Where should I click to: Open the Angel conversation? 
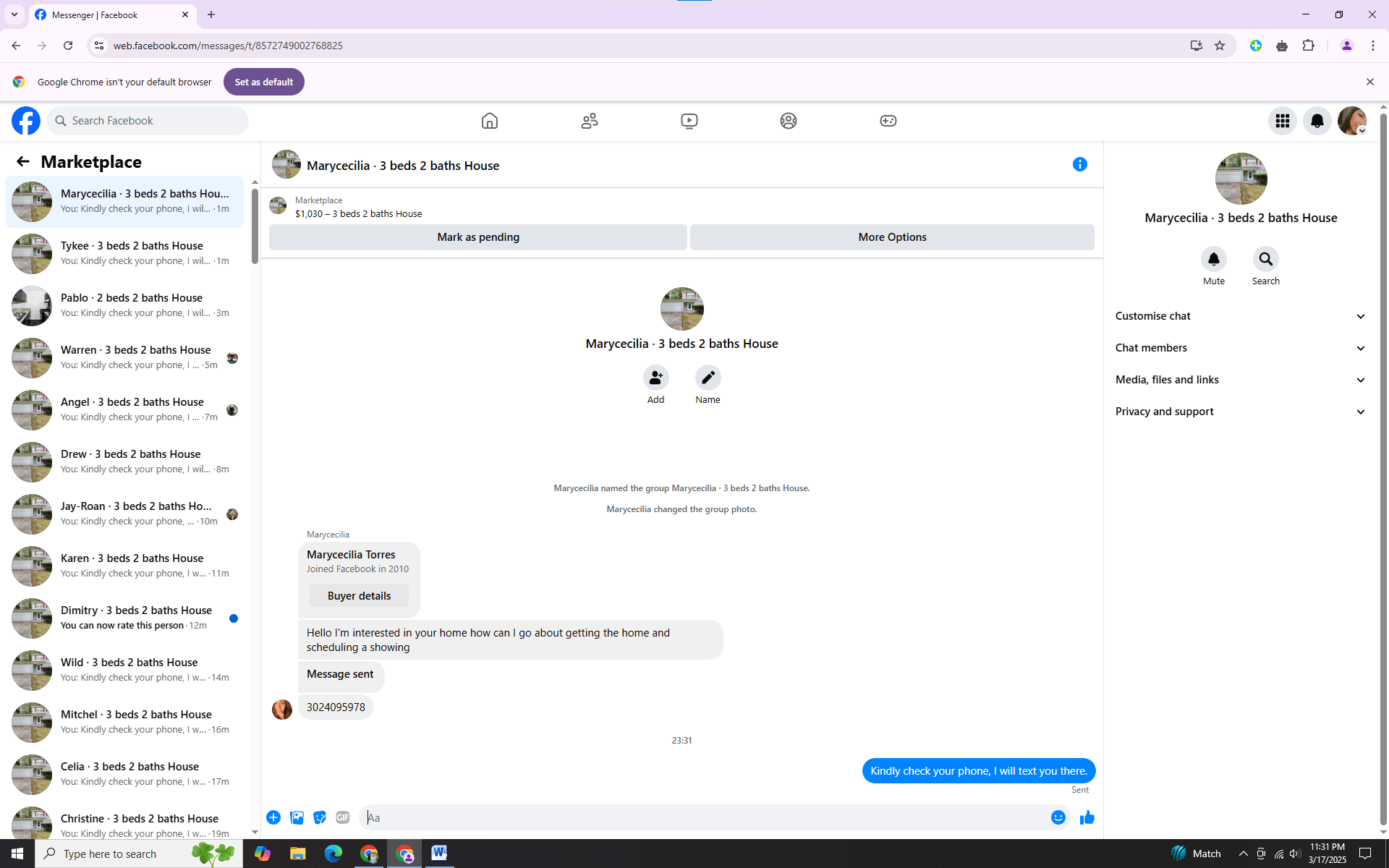tap(125, 409)
